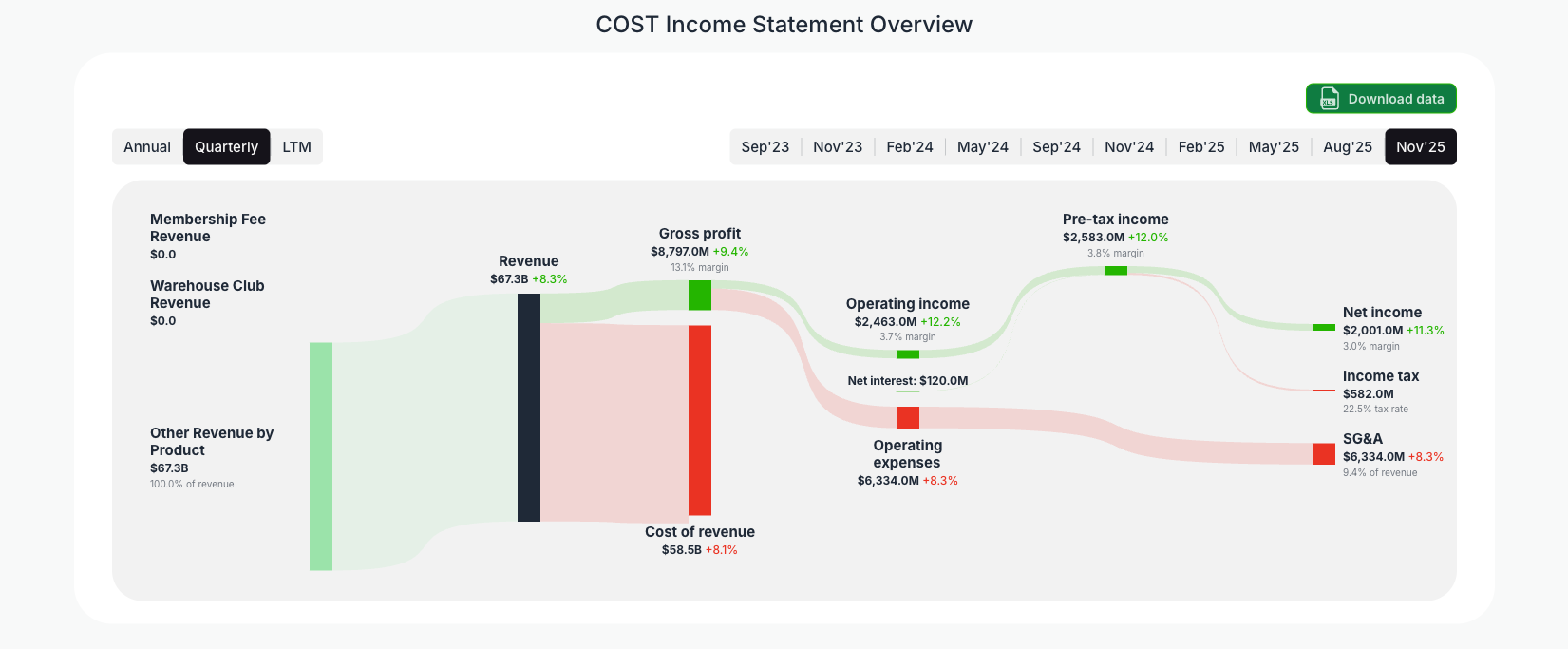1568x649 pixels.
Task: Click the 3.8% margin text
Action: (1116, 254)
